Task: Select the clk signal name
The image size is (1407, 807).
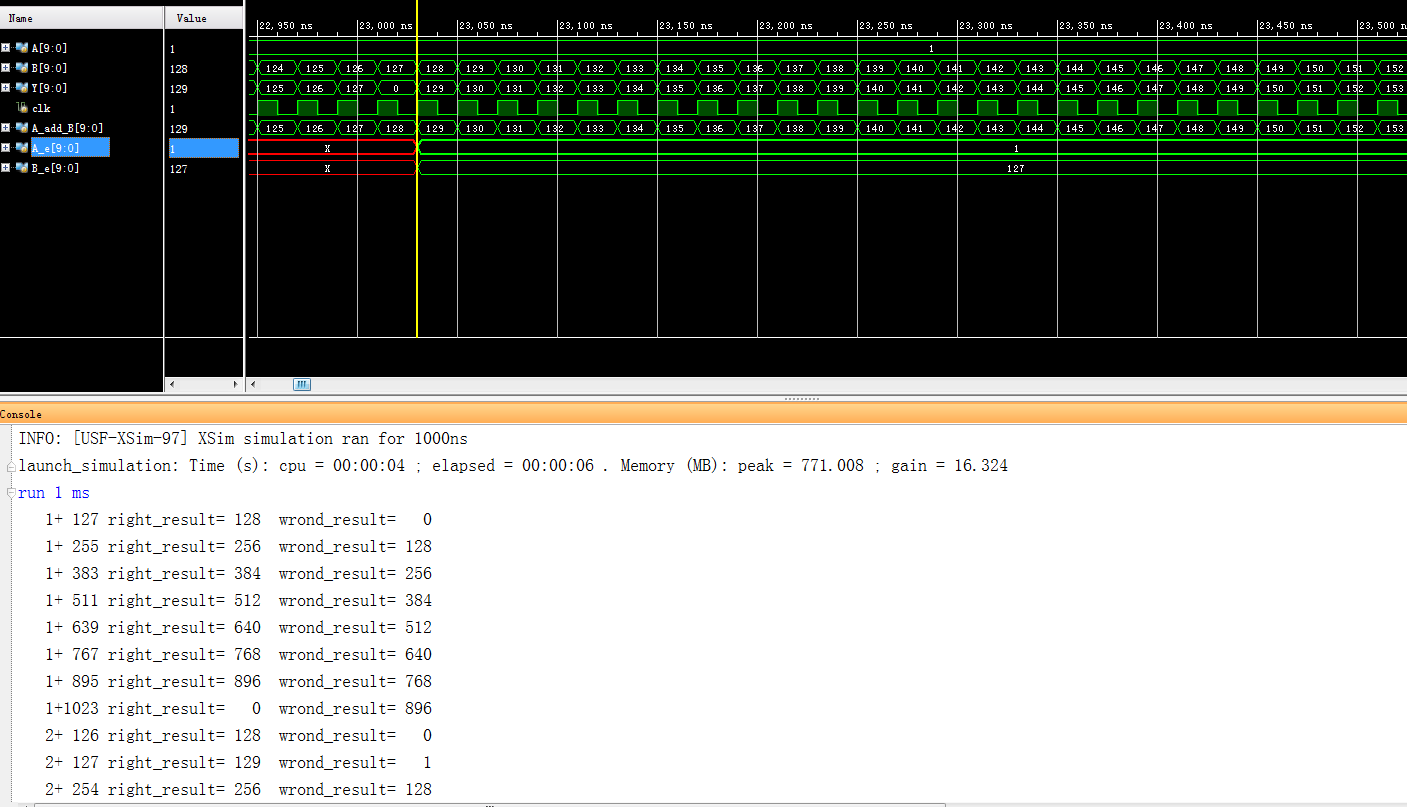Action: point(40,108)
